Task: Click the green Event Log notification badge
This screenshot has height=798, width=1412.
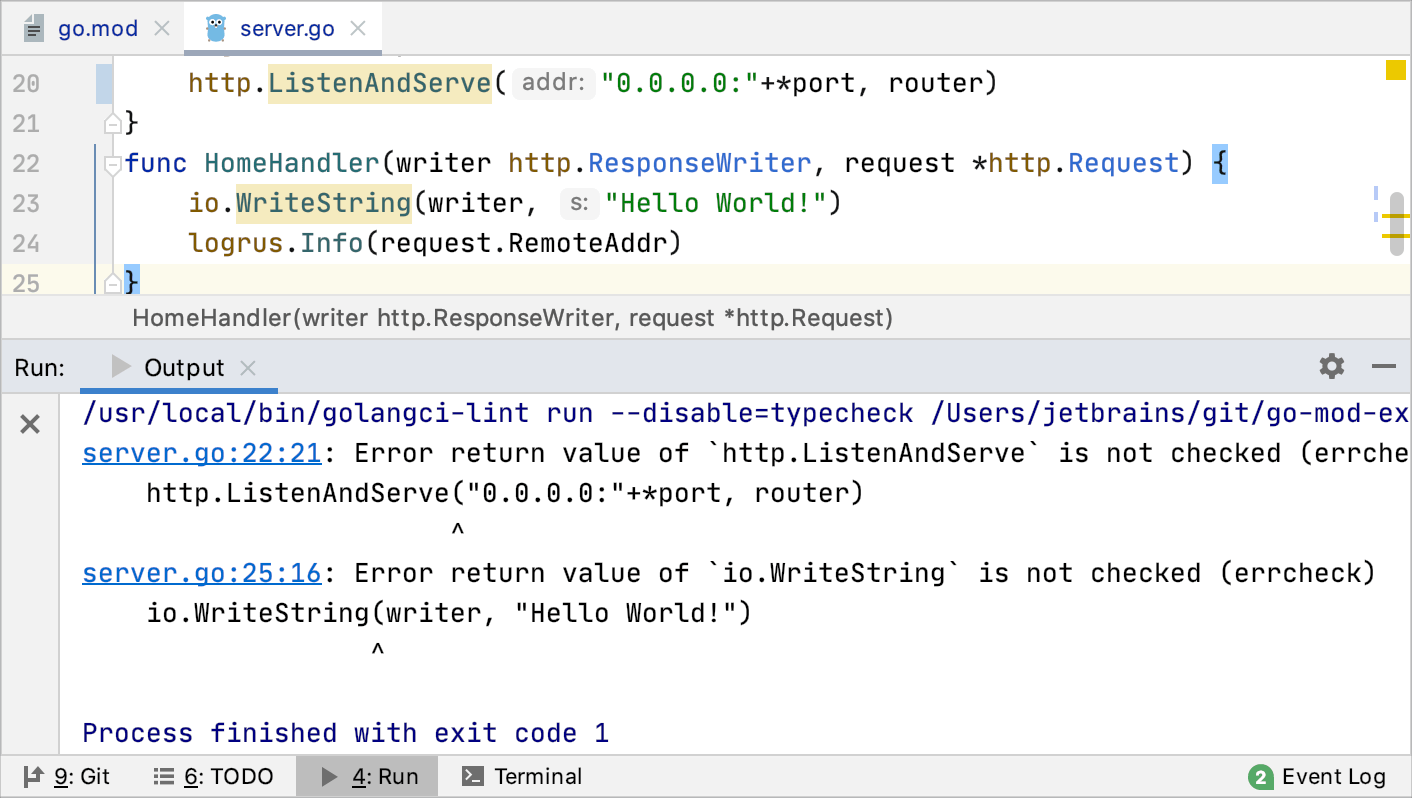Action: (1260, 777)
